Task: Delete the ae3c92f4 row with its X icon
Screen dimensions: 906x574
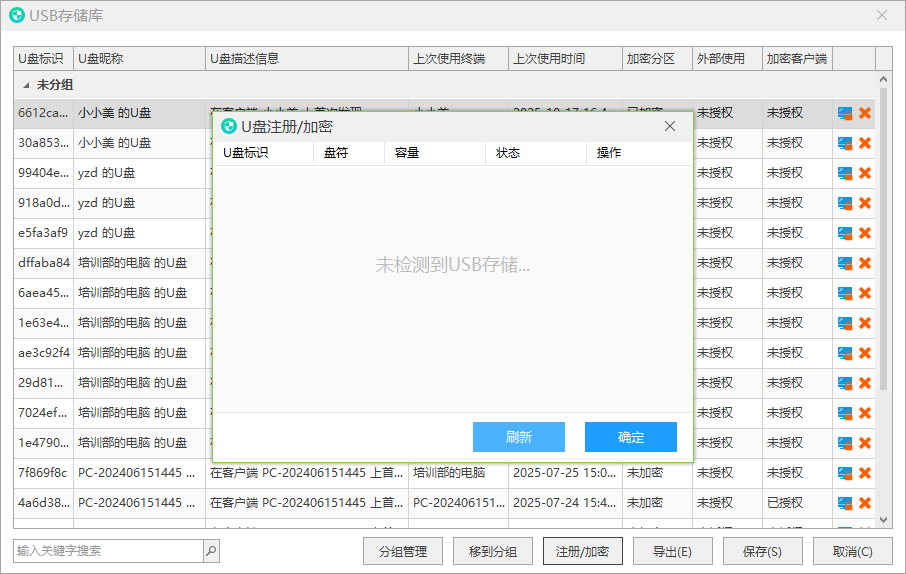Action: click(x=865, y=353)
